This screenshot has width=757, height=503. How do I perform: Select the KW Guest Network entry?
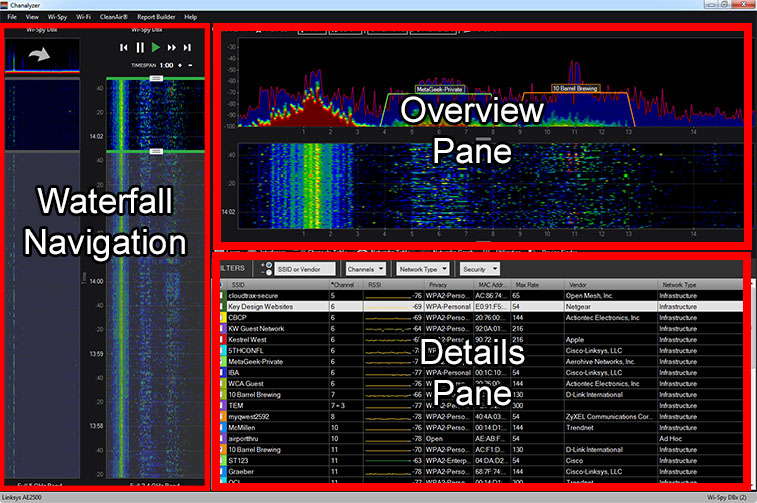(x=256, y=329)
